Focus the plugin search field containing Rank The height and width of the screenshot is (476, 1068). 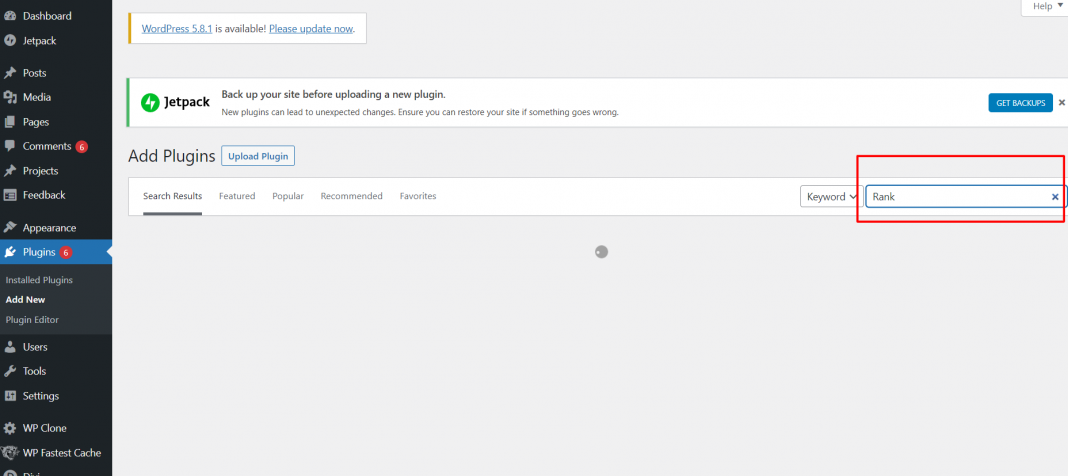(967, 196)
